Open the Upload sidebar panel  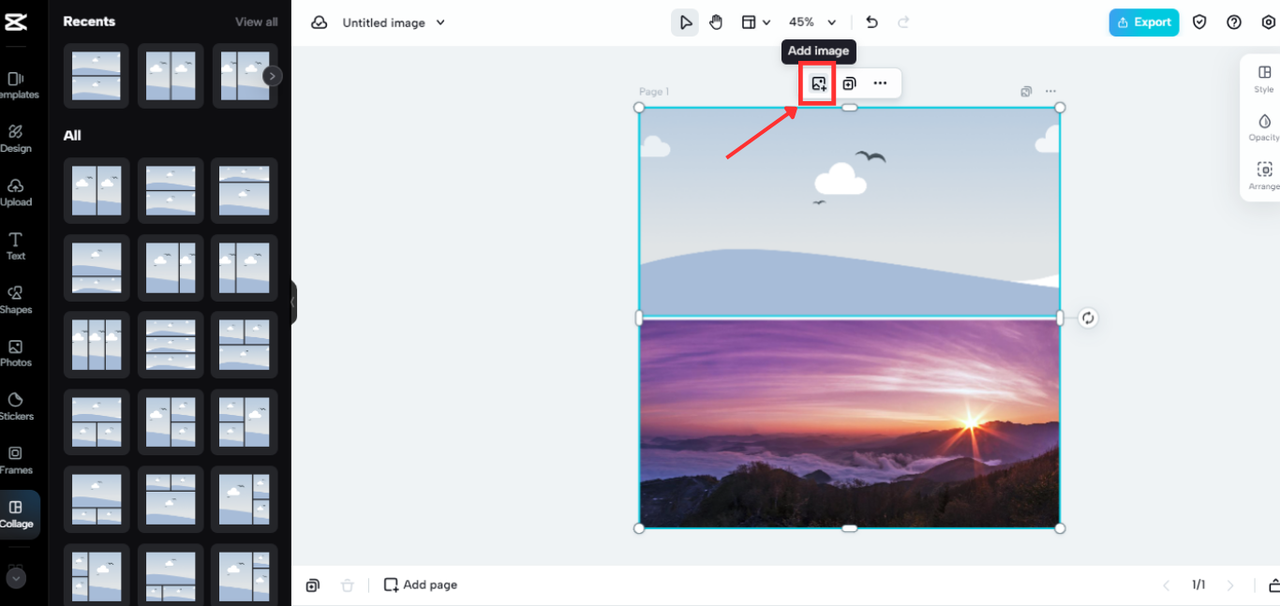click(16, 193)
